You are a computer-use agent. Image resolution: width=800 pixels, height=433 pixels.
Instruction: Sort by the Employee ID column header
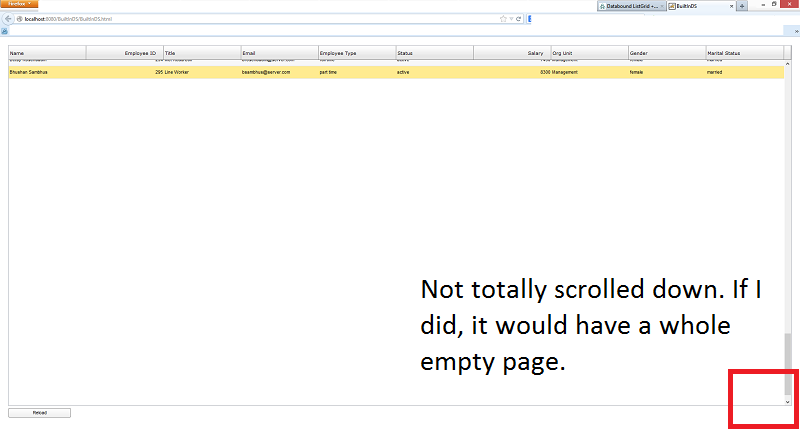pos(123,53)
